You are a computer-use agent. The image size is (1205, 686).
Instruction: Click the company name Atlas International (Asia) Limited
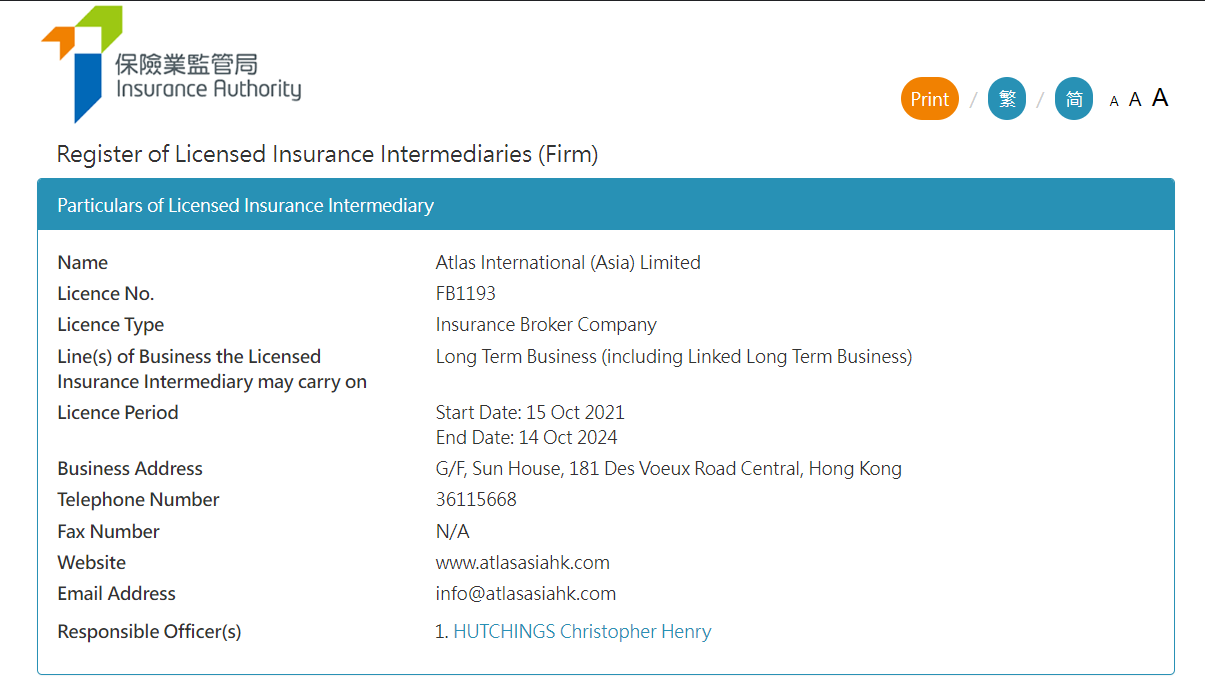[568, 263]
